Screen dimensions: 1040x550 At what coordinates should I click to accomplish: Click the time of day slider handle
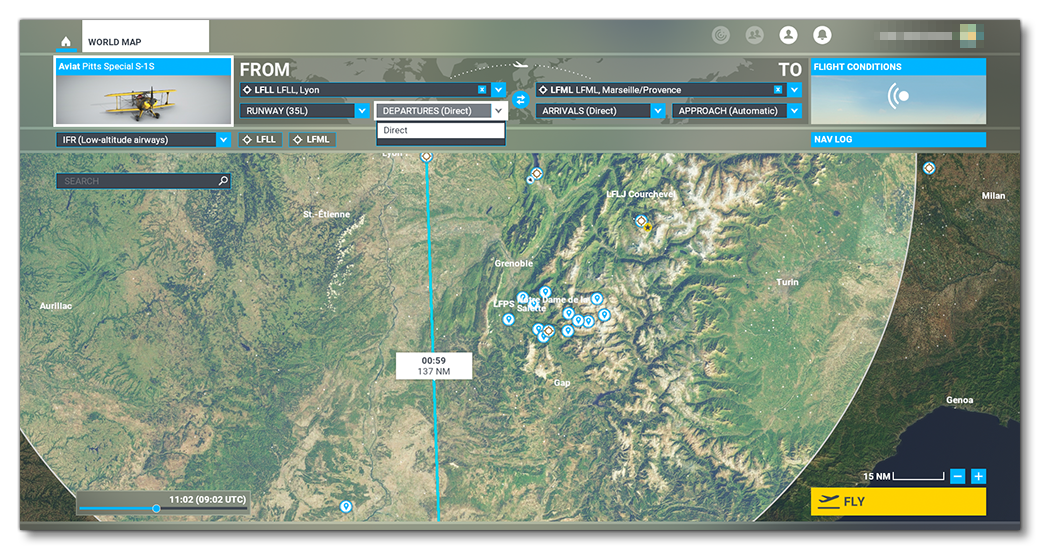click(x=156, y=509)
